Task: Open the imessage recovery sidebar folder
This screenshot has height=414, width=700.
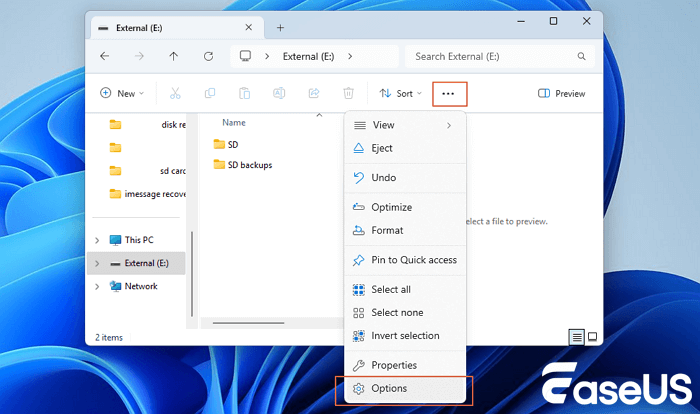Action: pos(148,194)
